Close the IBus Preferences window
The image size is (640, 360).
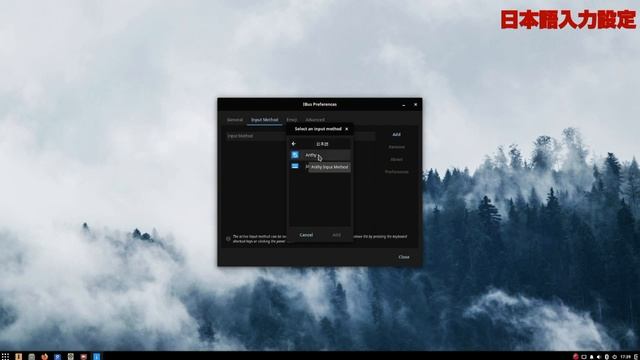[x=416, y=105]
